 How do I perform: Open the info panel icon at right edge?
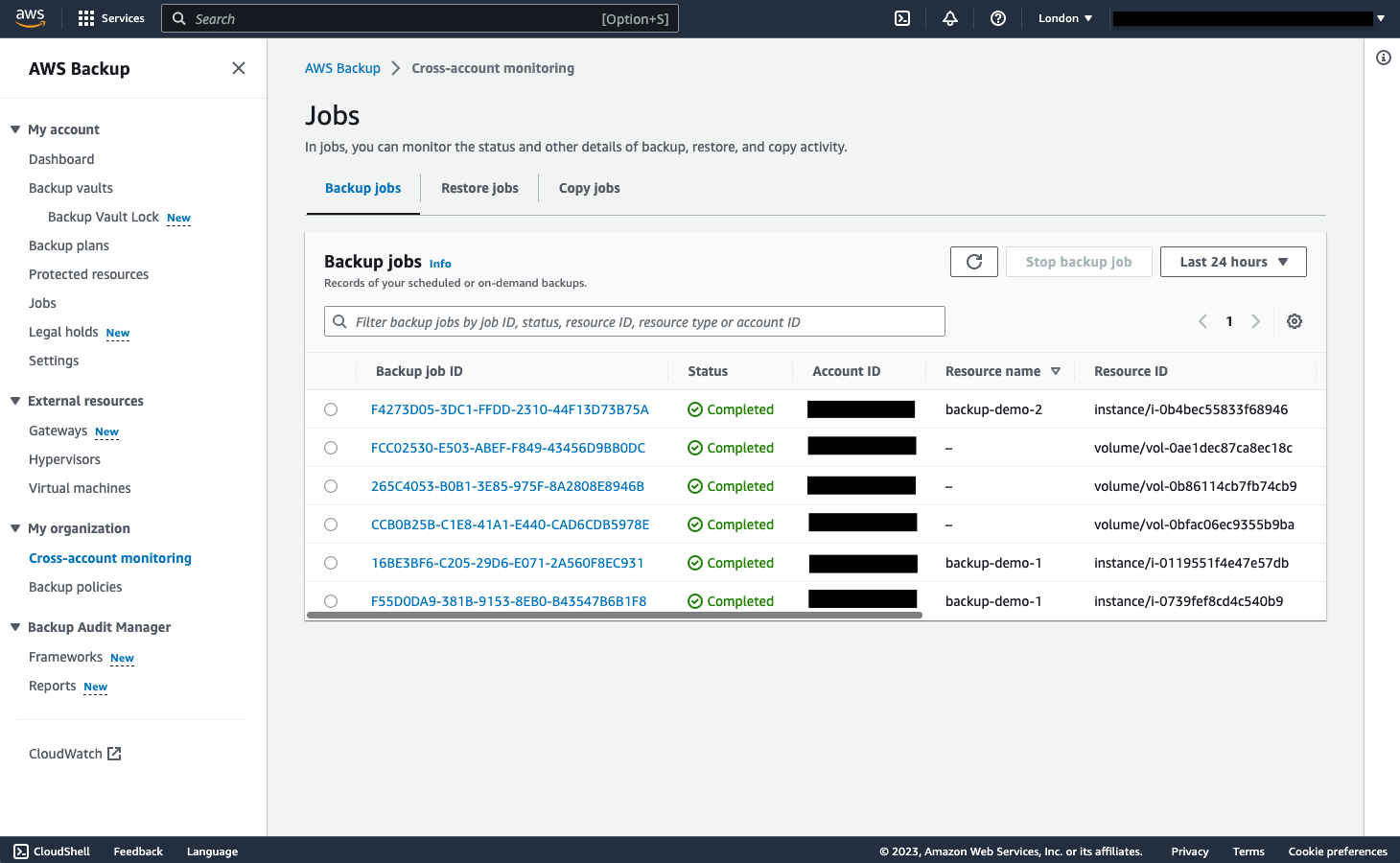(x=1384, y=58)
